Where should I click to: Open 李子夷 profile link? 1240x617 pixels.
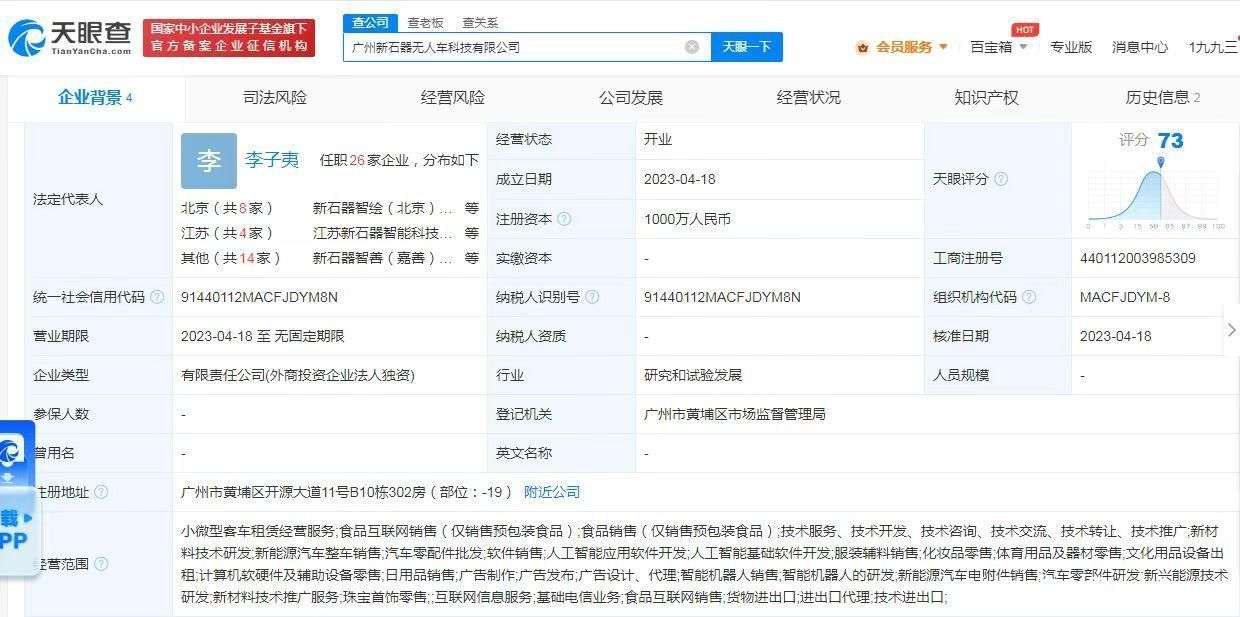click(272, 160)
